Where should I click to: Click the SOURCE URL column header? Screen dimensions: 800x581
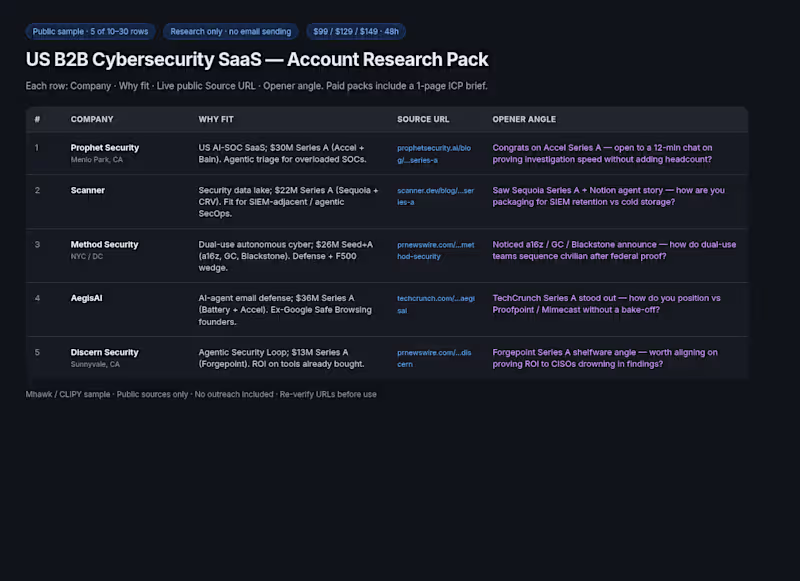tap(423, 119)
